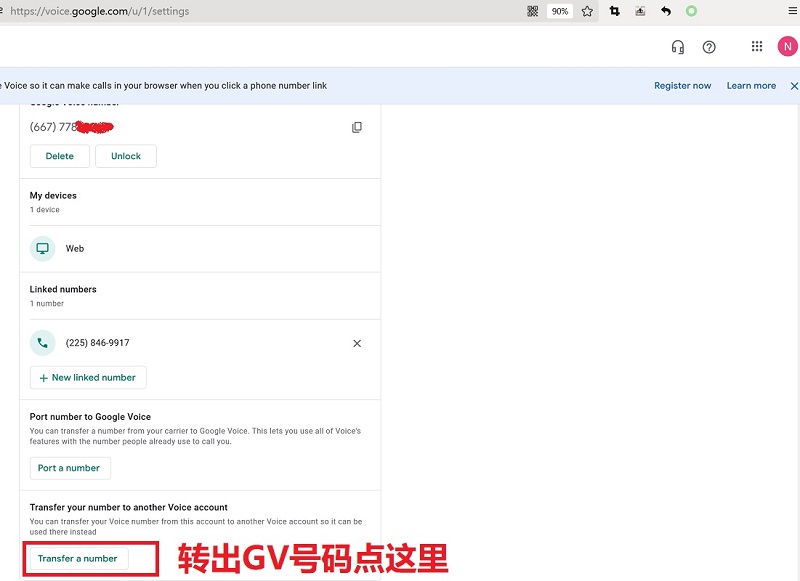Click the Web device monitor icon

pos(42,248)
